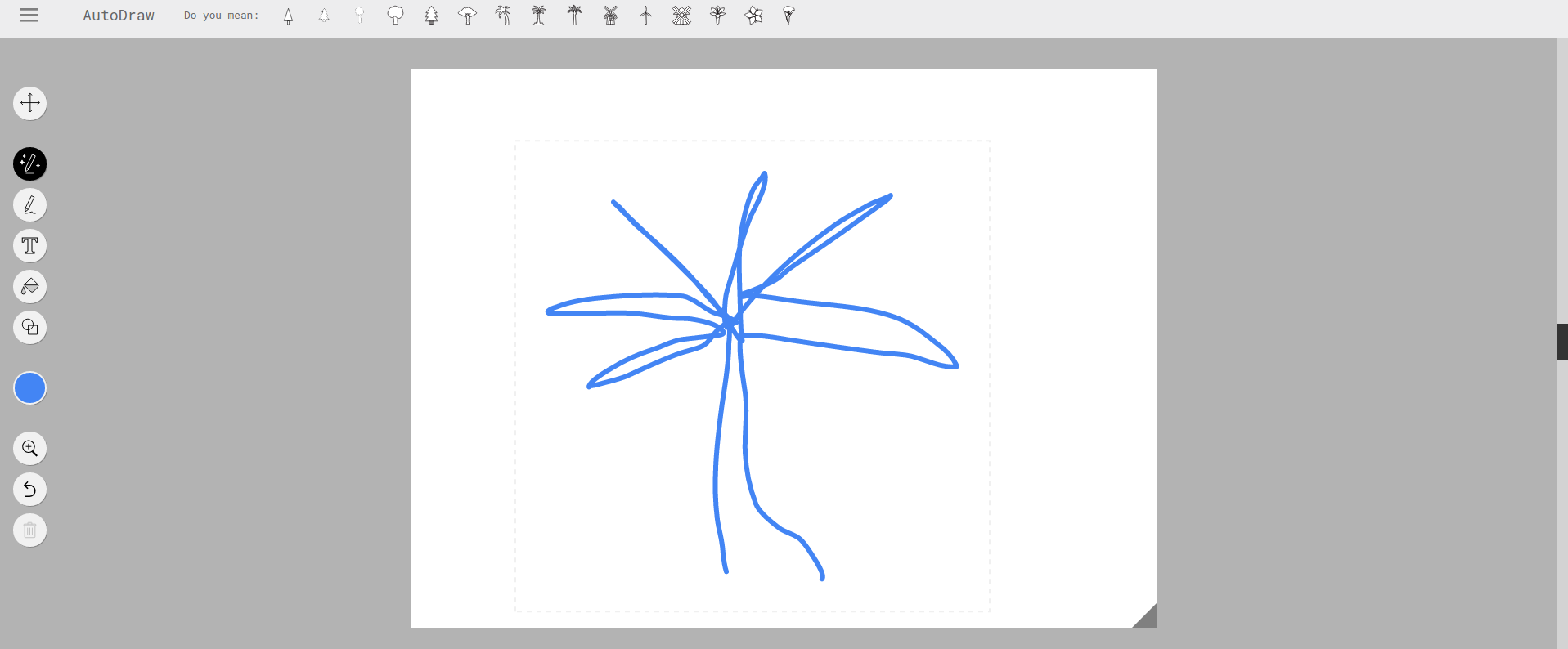Image resolution: width=1568 pixels, height=649 pixels.
Task: Click the AutoDraw title
Action: click(118, 16)
